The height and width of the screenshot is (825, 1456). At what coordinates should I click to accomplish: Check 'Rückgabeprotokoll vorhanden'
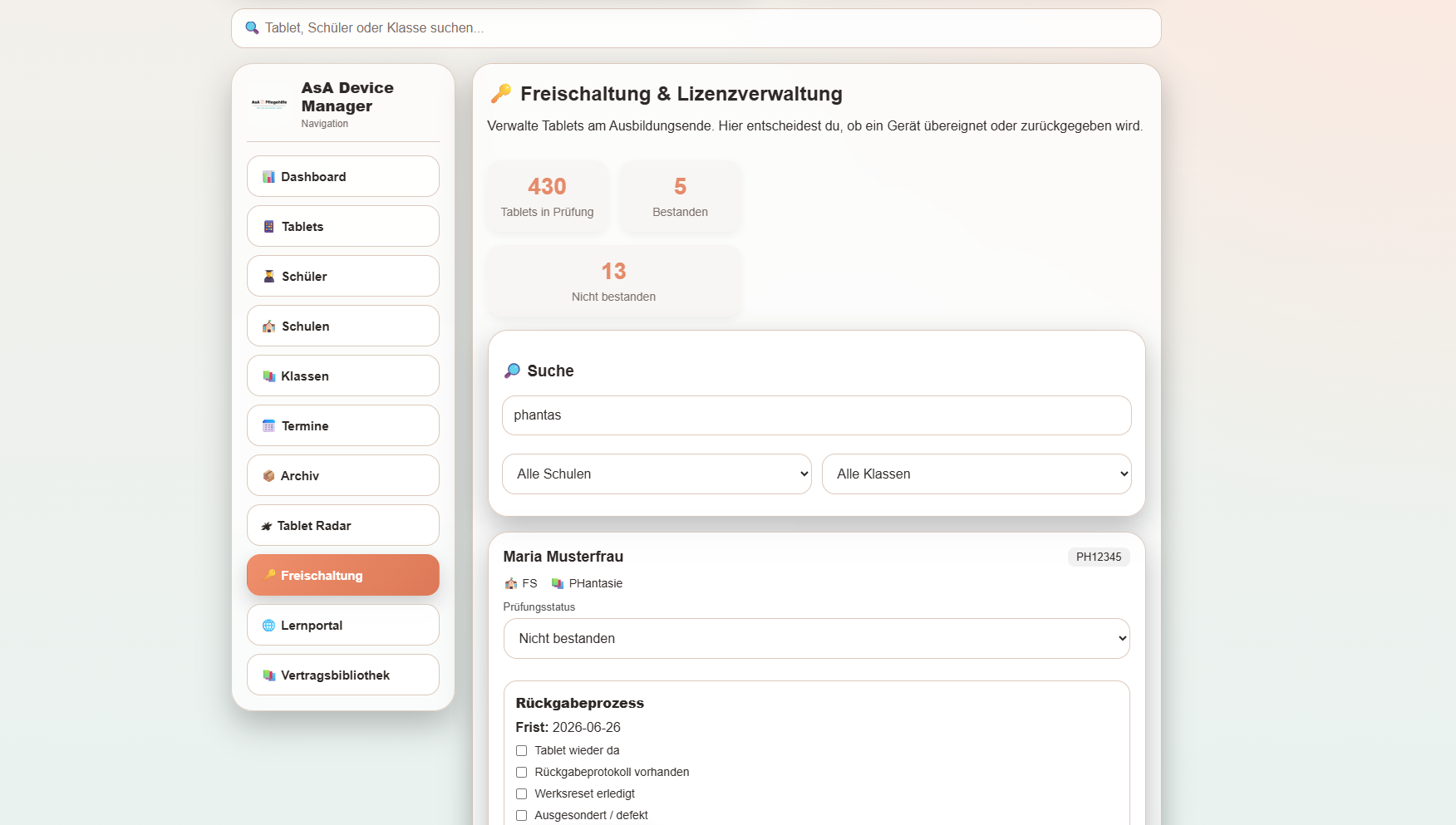[521, 772]
